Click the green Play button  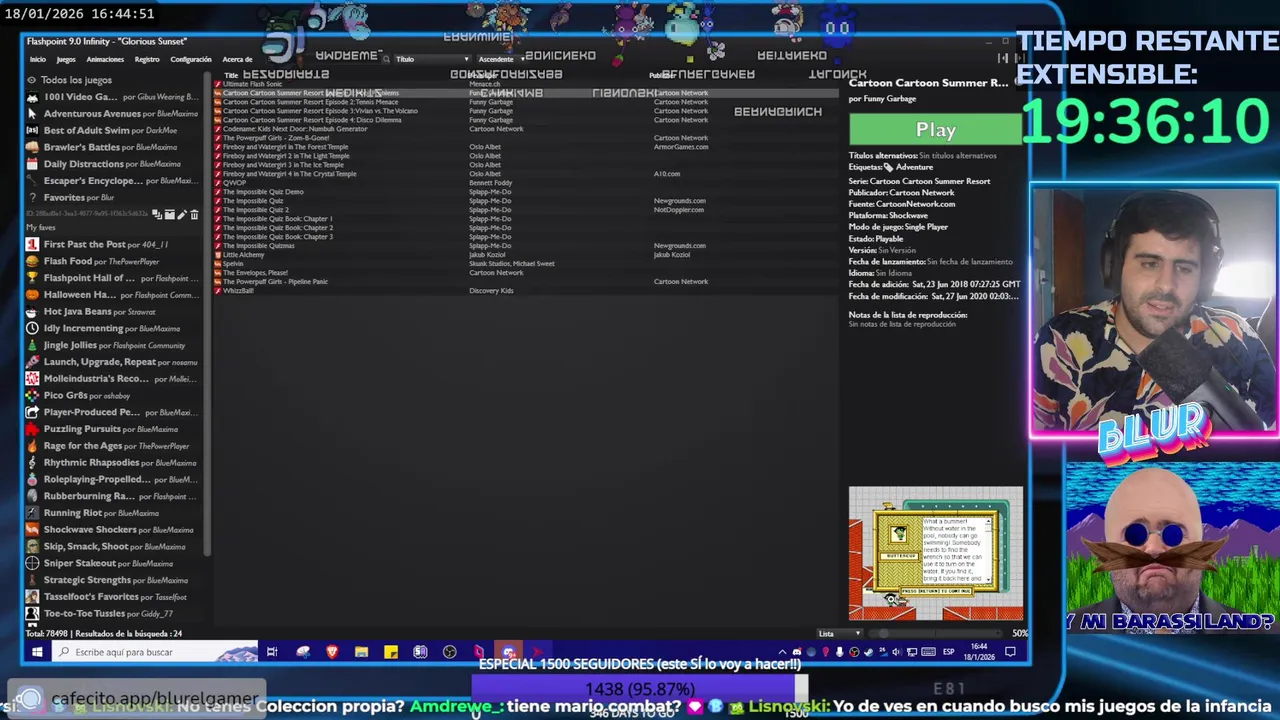point(936,130)
